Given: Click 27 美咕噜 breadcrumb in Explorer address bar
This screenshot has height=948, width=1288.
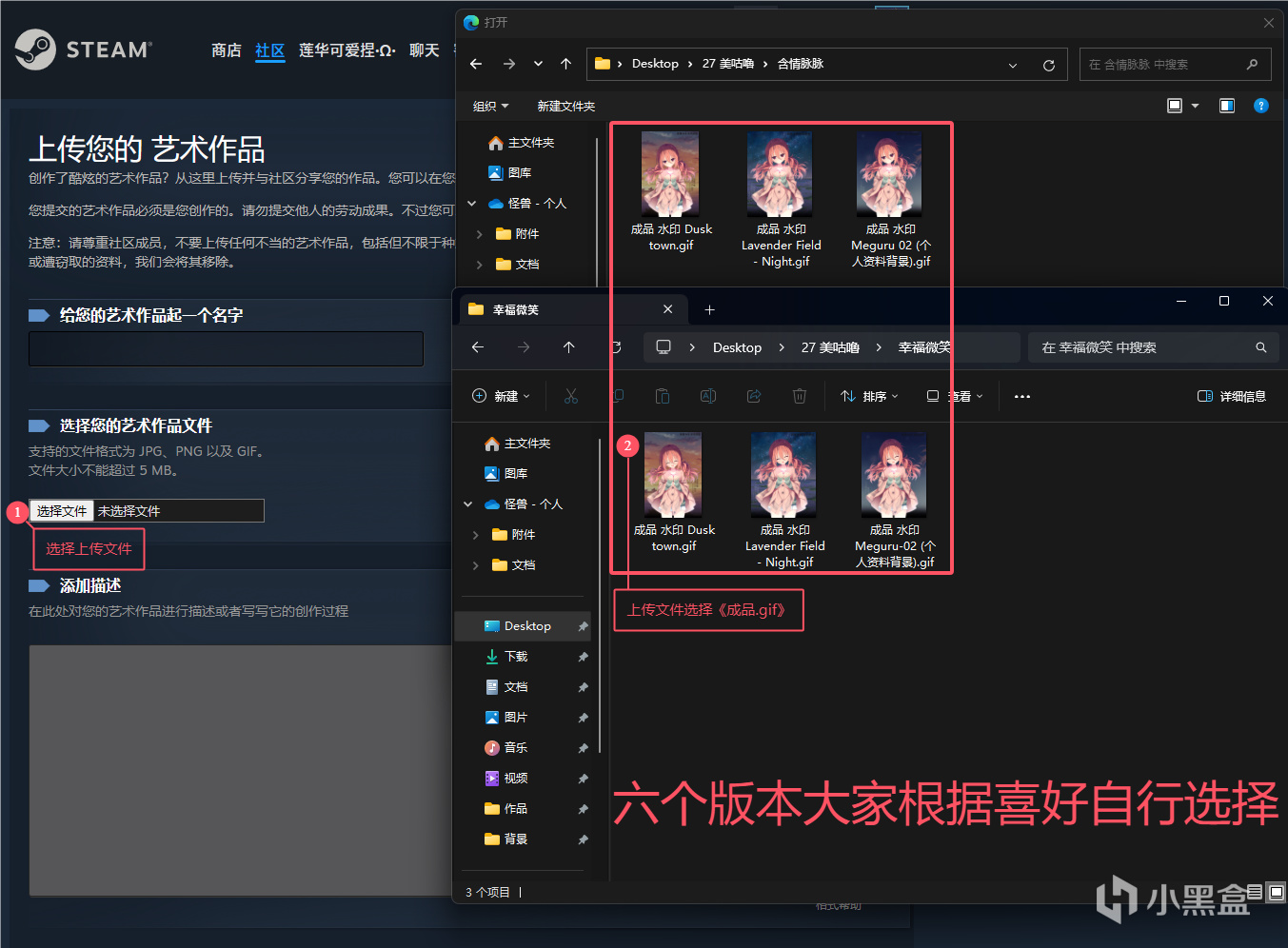Looking at the screenshot, I should pyautogui.click(x=830, y=347).
